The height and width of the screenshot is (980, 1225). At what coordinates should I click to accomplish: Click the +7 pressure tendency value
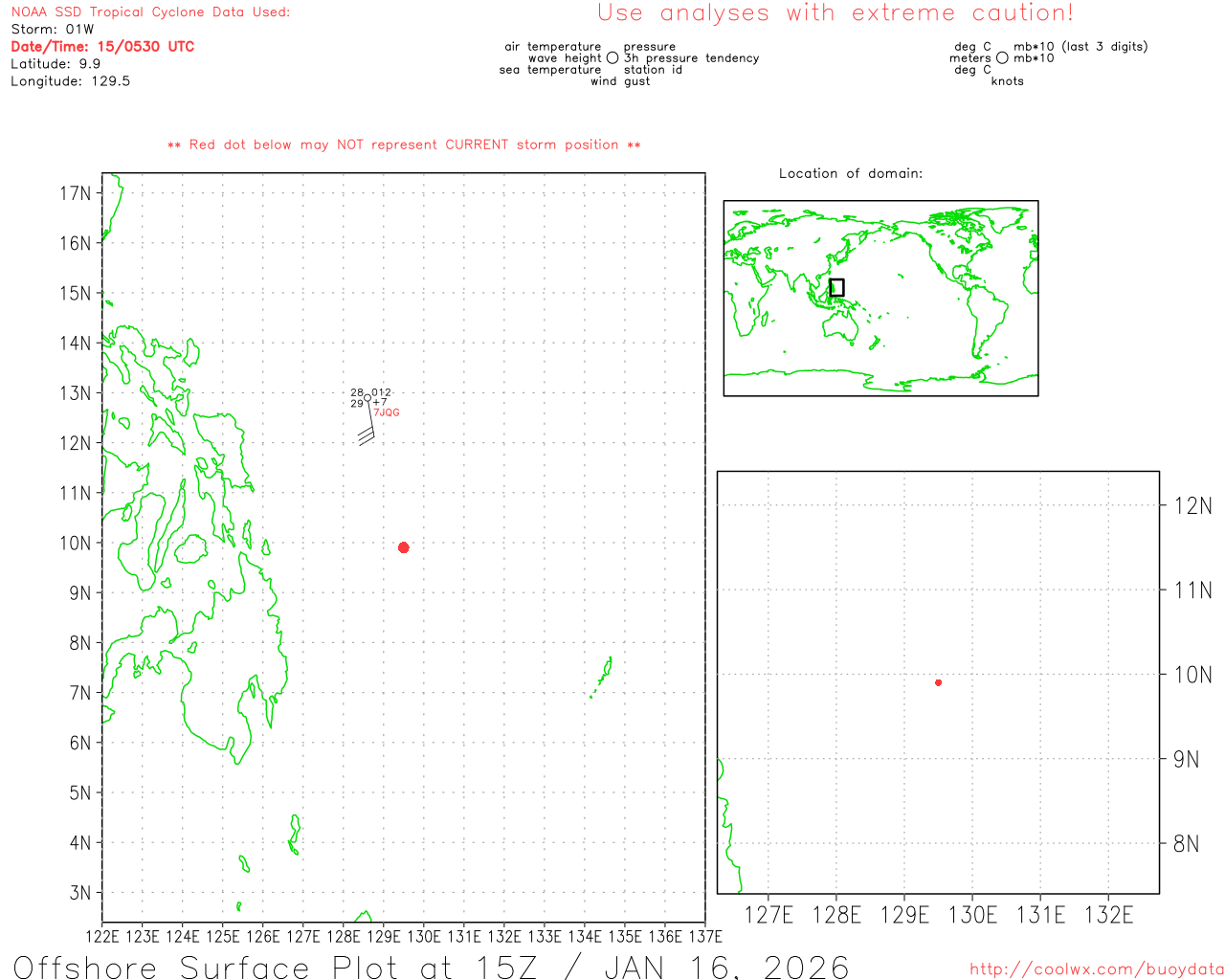click(380, 403)
